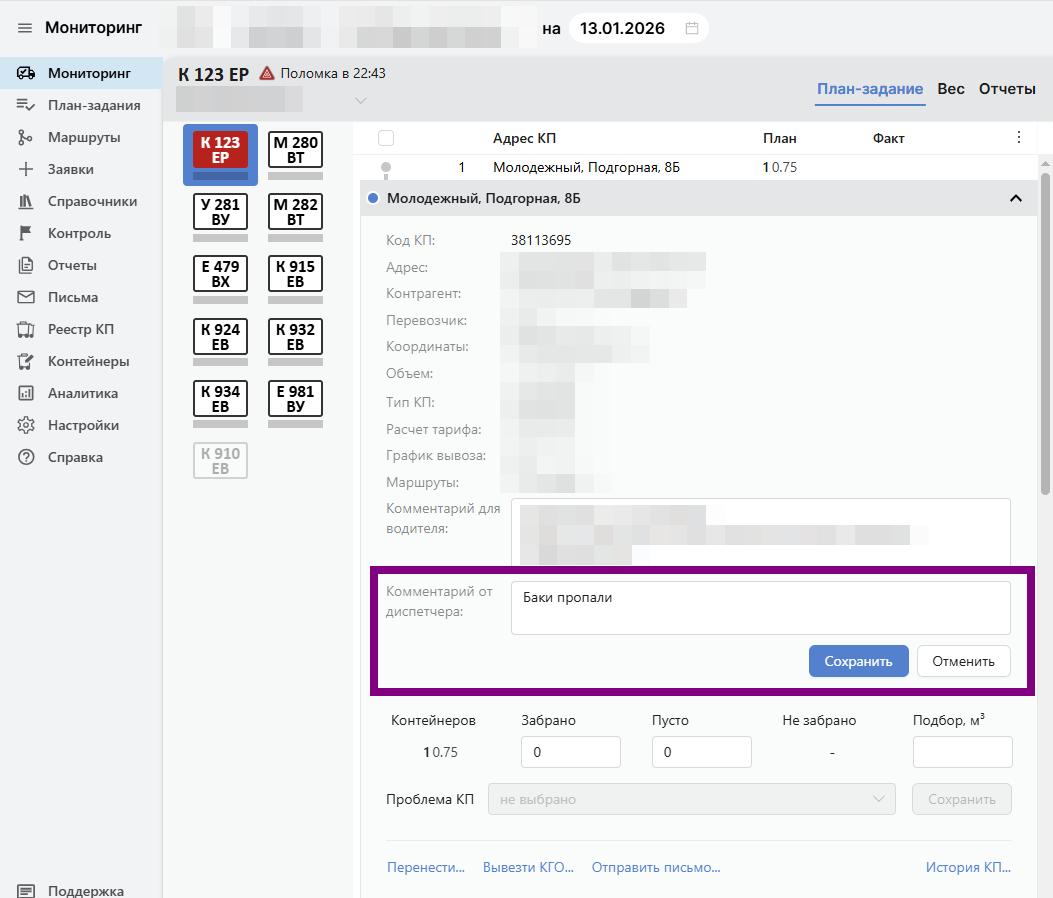Click the calendar icon beside the date
This screenshot has width=1053, height=898.
pyautogui.click(x=691, y=28)
